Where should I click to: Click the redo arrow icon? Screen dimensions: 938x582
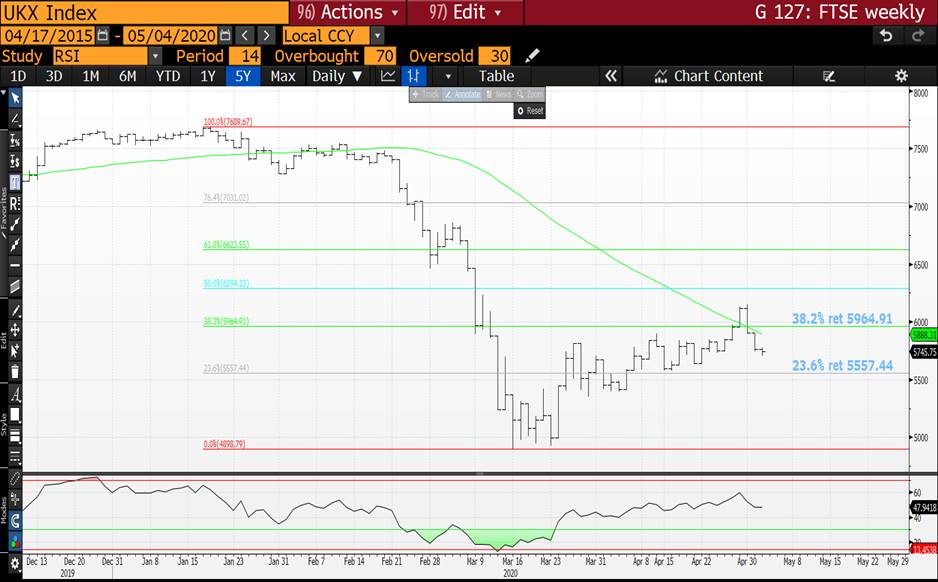pos(918,36)
